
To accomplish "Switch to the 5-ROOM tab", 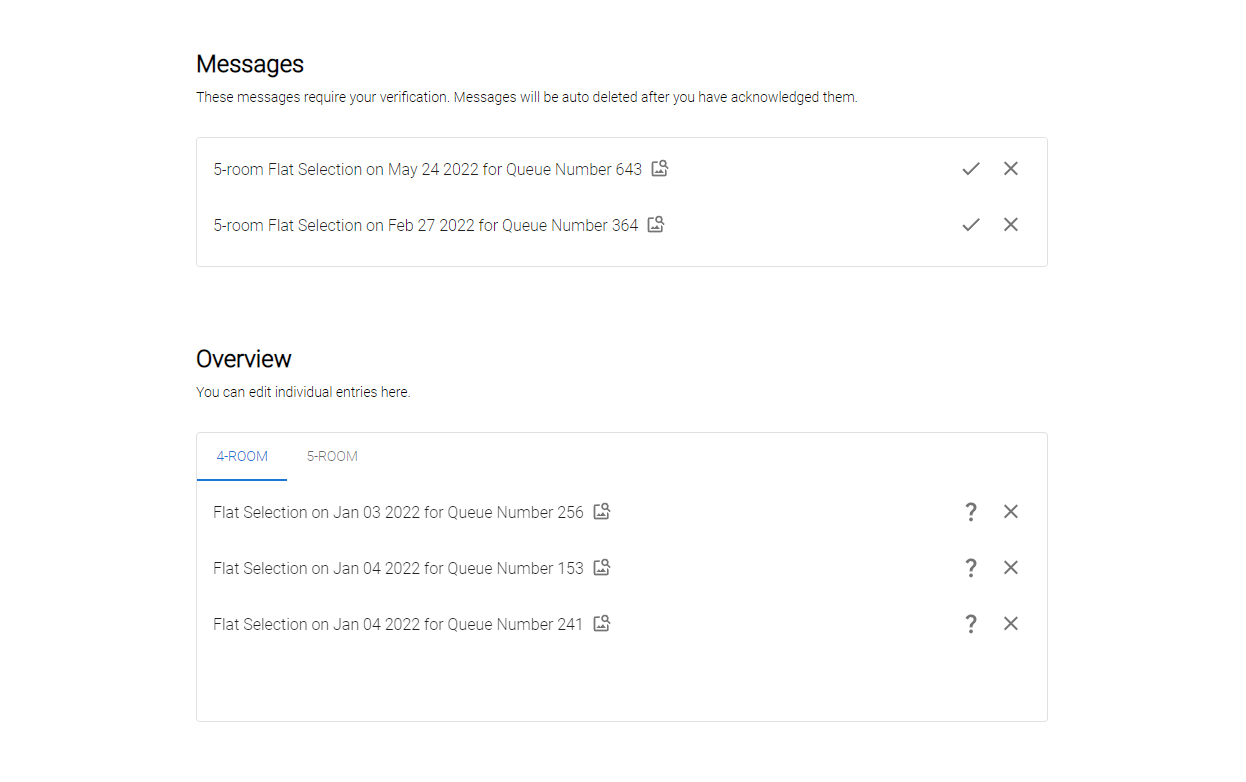I will tap(332, 456).
